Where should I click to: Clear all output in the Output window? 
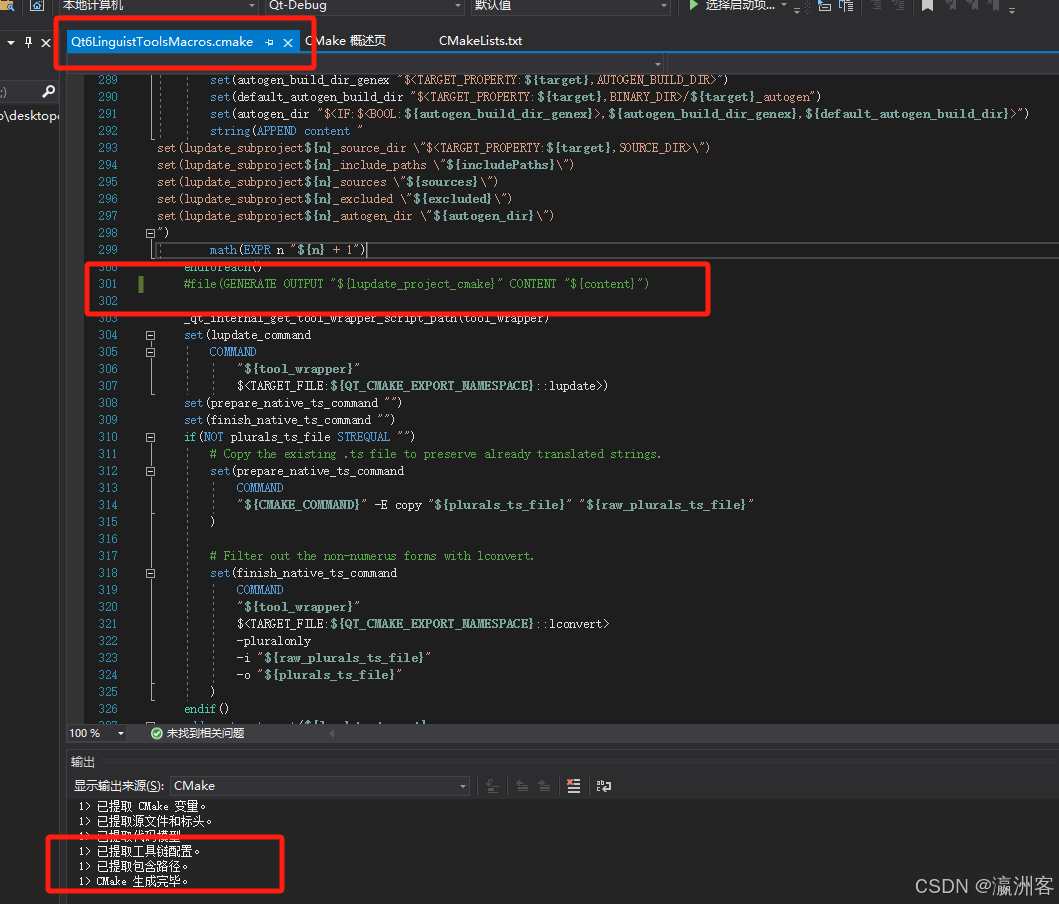point(572,786)
